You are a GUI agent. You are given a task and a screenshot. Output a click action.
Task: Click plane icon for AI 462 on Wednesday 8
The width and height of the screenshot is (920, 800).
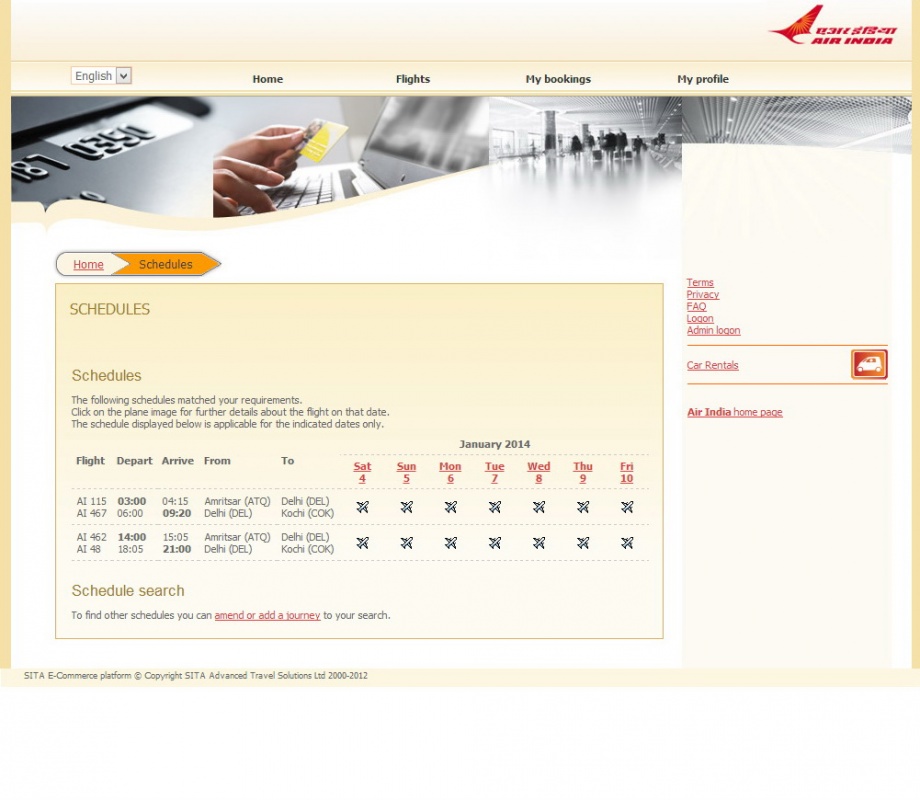[x=539, y=543]
